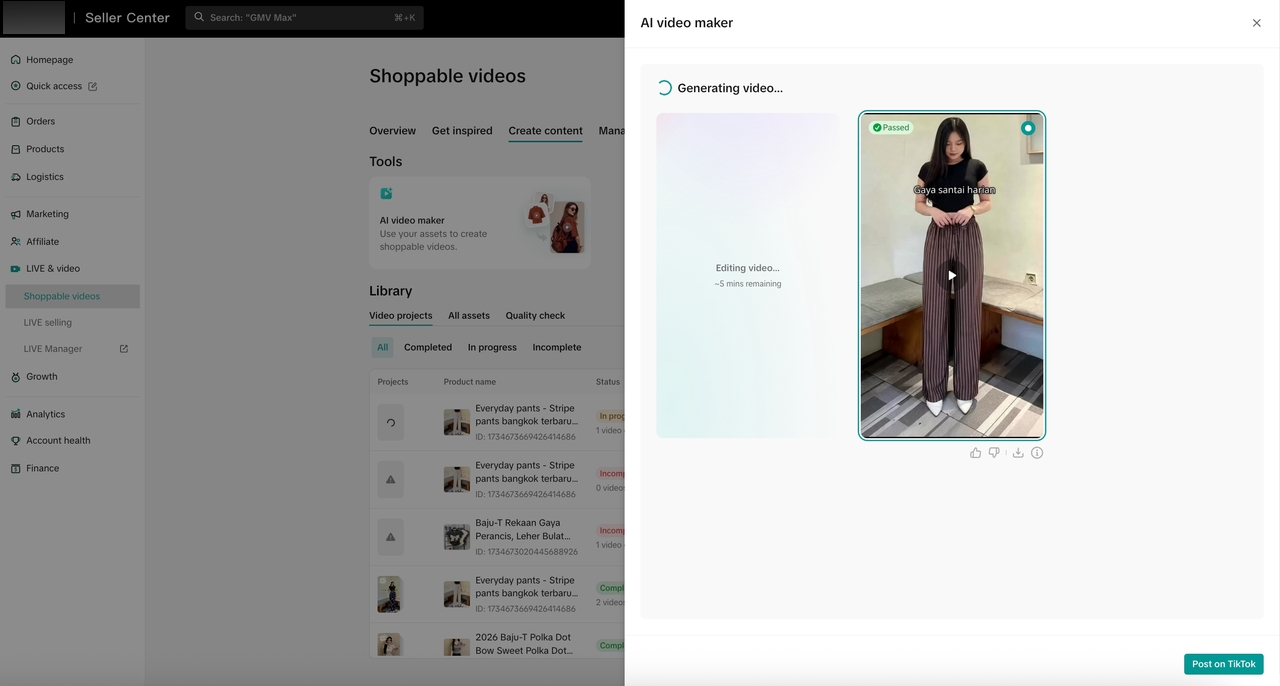Image resolution: width=1280 pixels, height=686 pixels.
Task: Switch to the Get inspired tab
Action: point(462,131)
